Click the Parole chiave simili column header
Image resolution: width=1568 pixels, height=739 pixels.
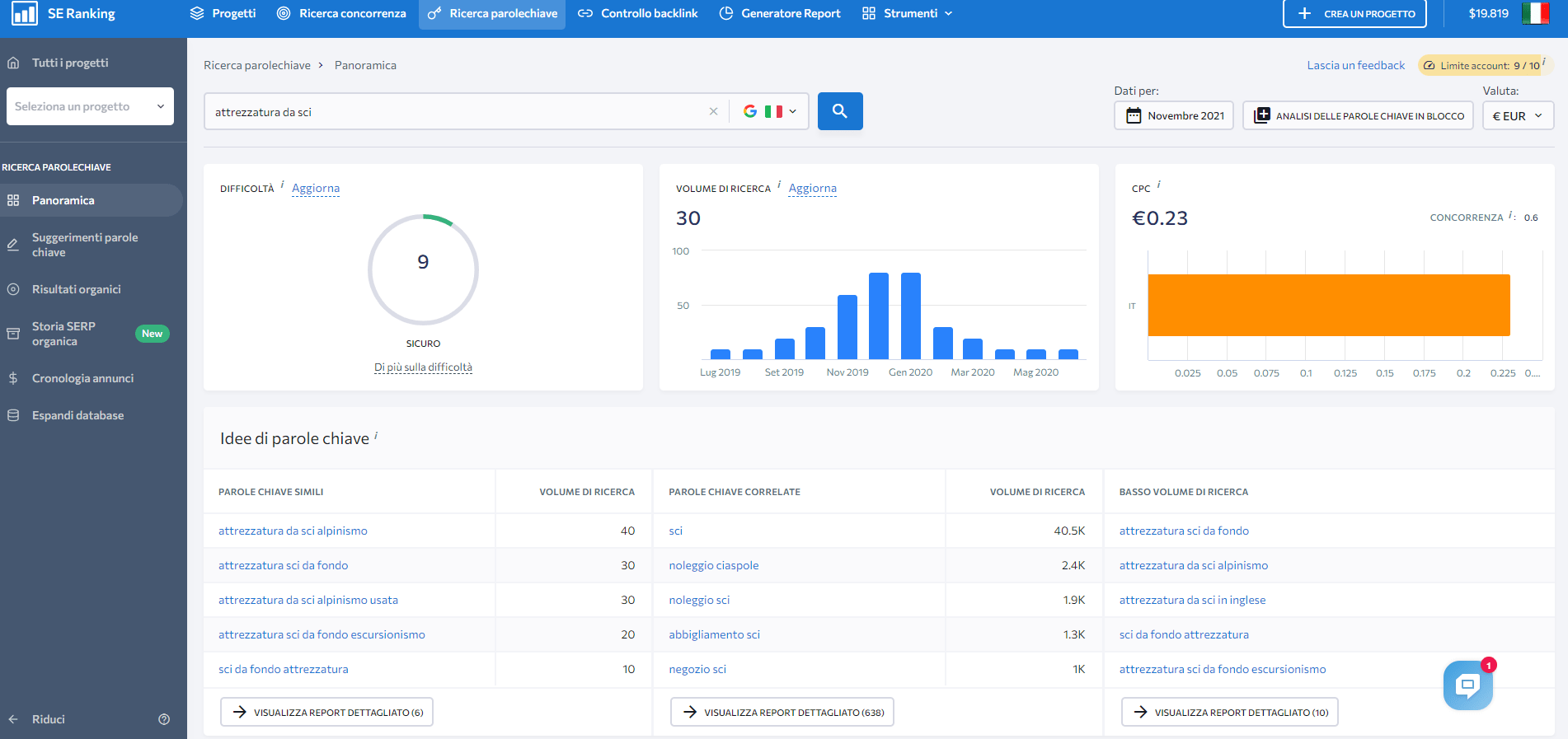[271, 492]
